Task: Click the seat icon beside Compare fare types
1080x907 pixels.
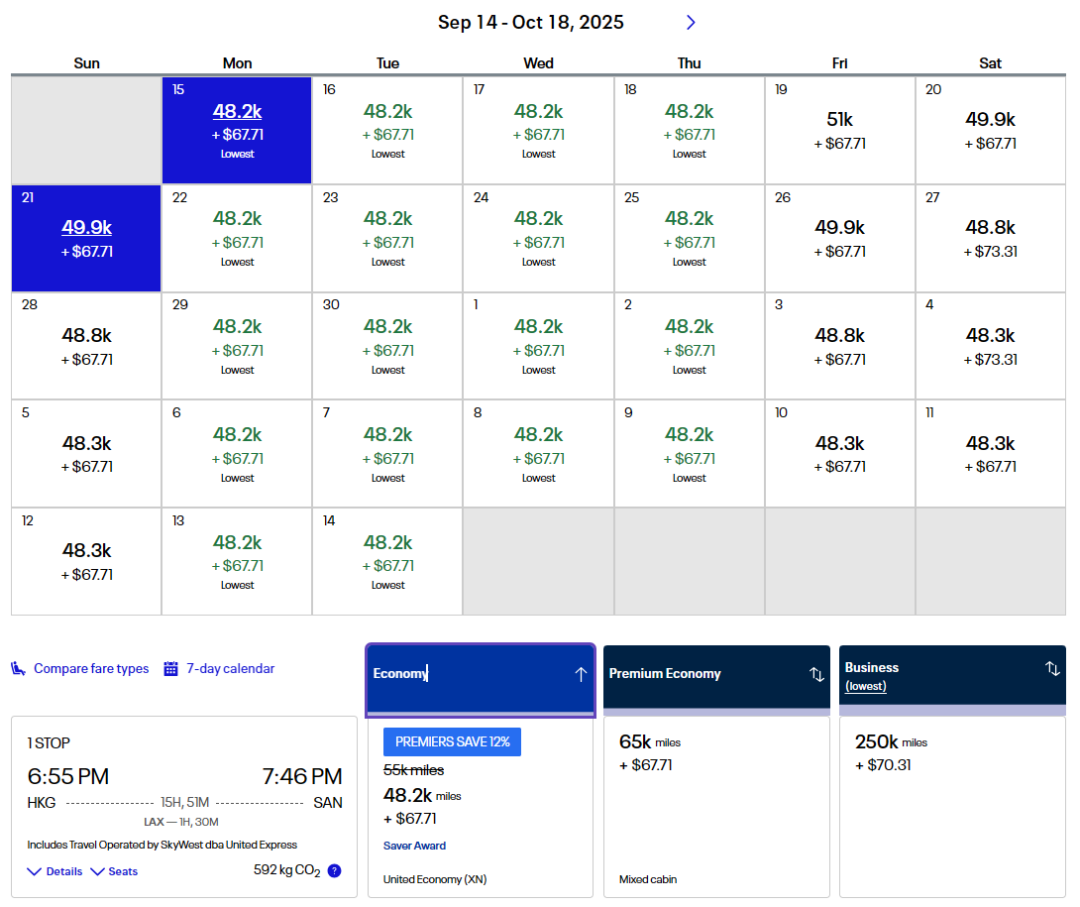Action: tap(18, 669)
